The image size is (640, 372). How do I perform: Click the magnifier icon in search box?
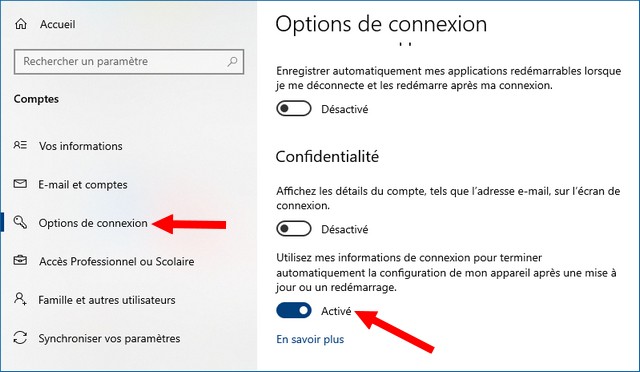(x=232, y=62)
